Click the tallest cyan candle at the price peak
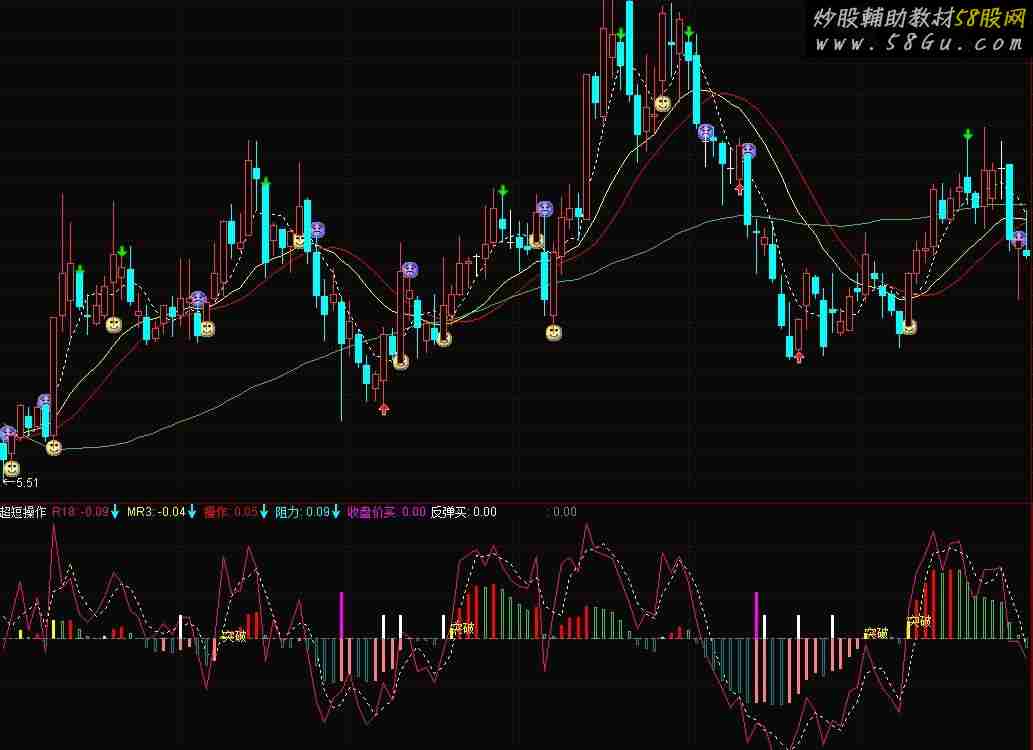The width and height of the screenshot is (1033, 750). 629,47
